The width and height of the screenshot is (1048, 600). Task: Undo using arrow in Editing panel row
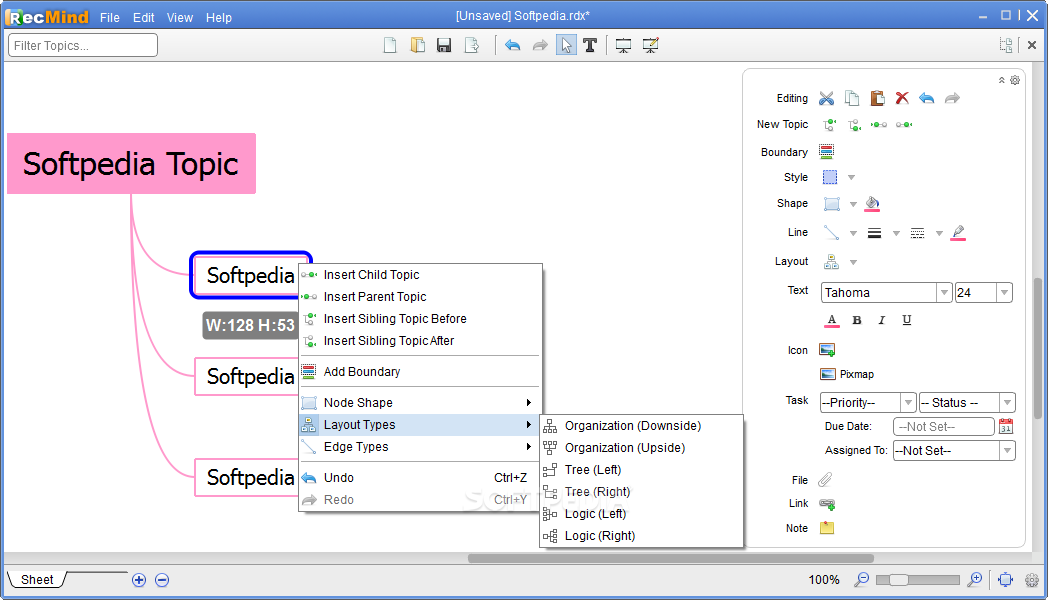926,98
